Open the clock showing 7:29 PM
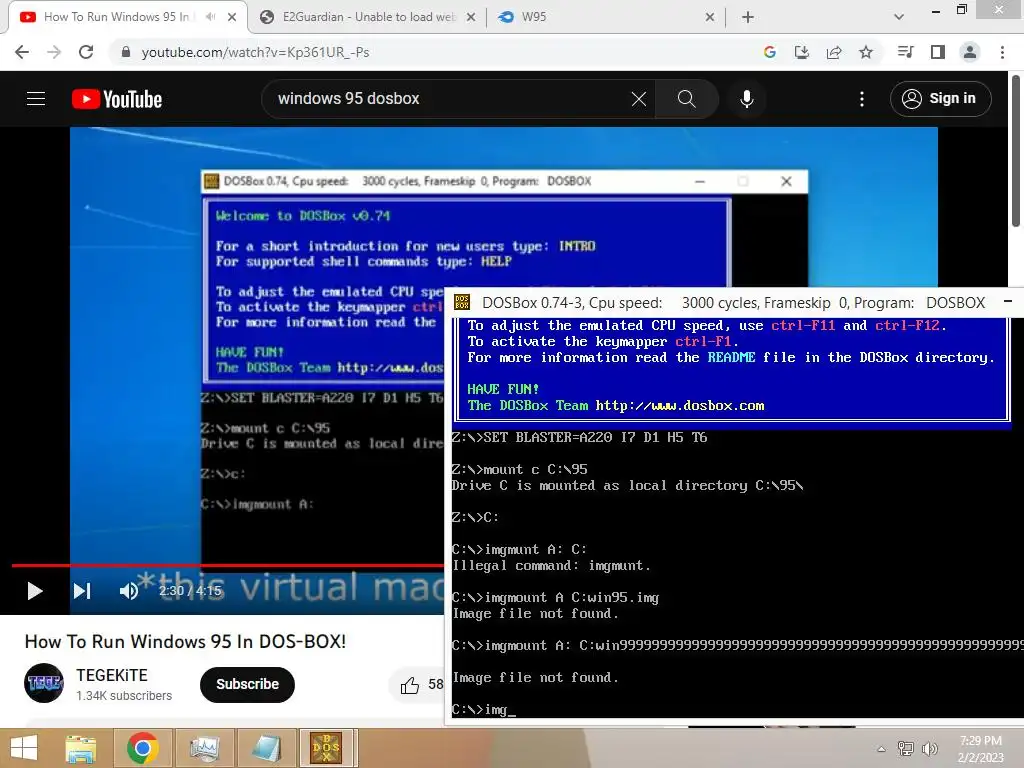This screenshot has width=1024, height=768. [981, 749]
